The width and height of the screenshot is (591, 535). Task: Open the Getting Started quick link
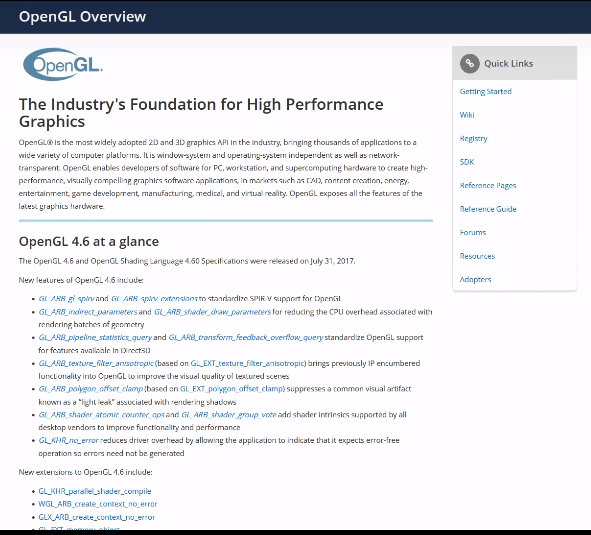tap(485, 91)
